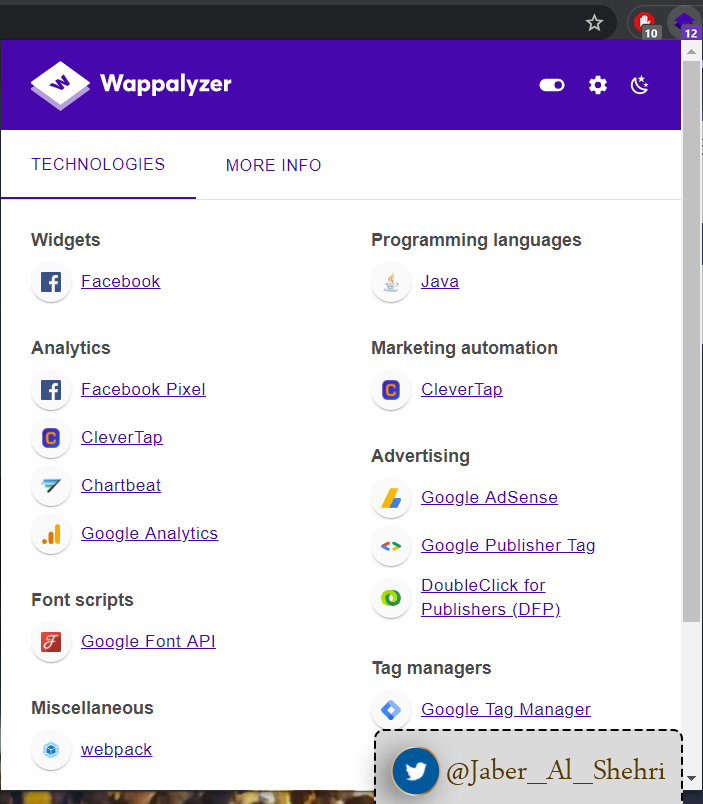Click the webpack cube icon
Viewport: 703px width, 804px height.
click(51, 750)
